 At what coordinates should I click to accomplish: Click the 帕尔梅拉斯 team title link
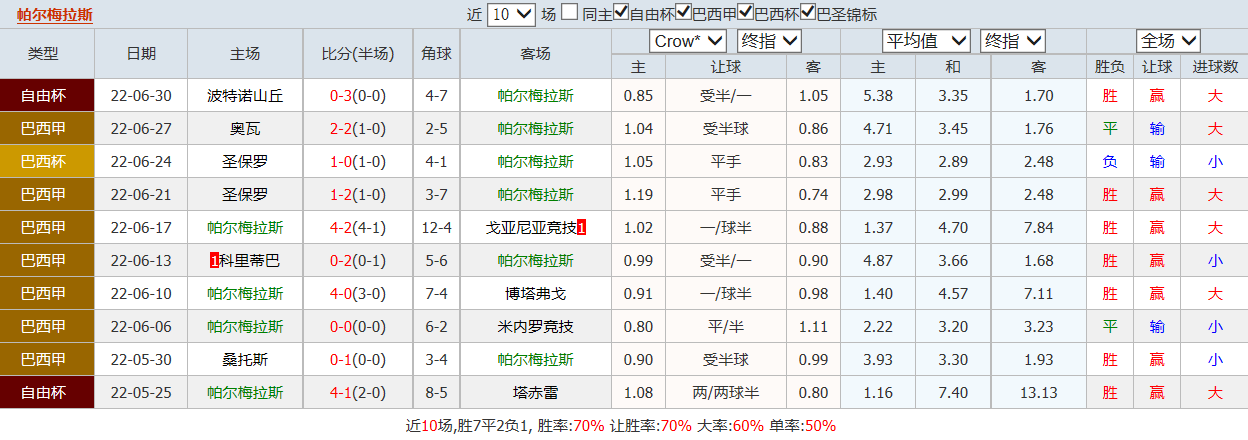pyautogui.click(x=55, y=14)
